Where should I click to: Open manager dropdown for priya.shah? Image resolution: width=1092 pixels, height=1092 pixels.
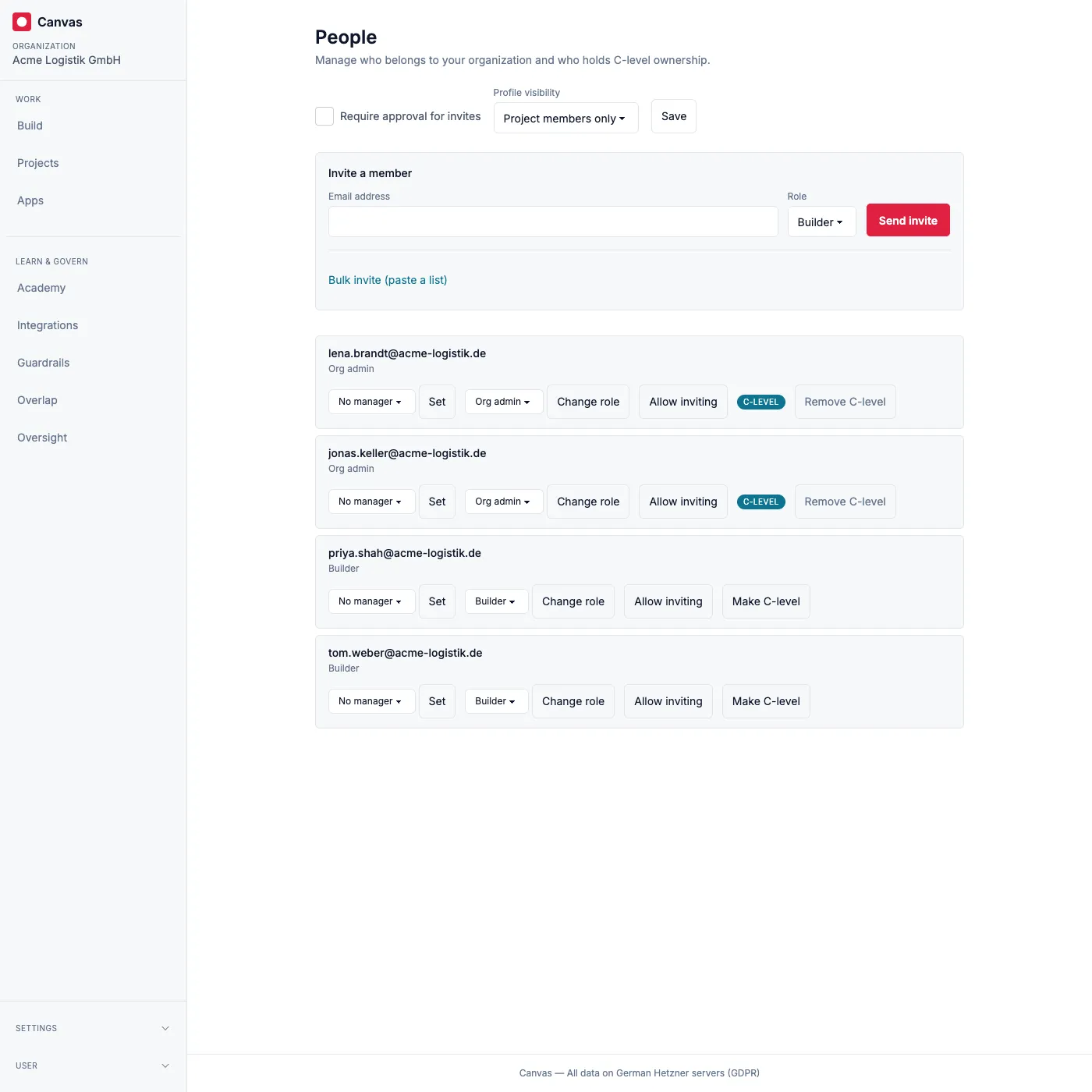click(x=371, y=601)
